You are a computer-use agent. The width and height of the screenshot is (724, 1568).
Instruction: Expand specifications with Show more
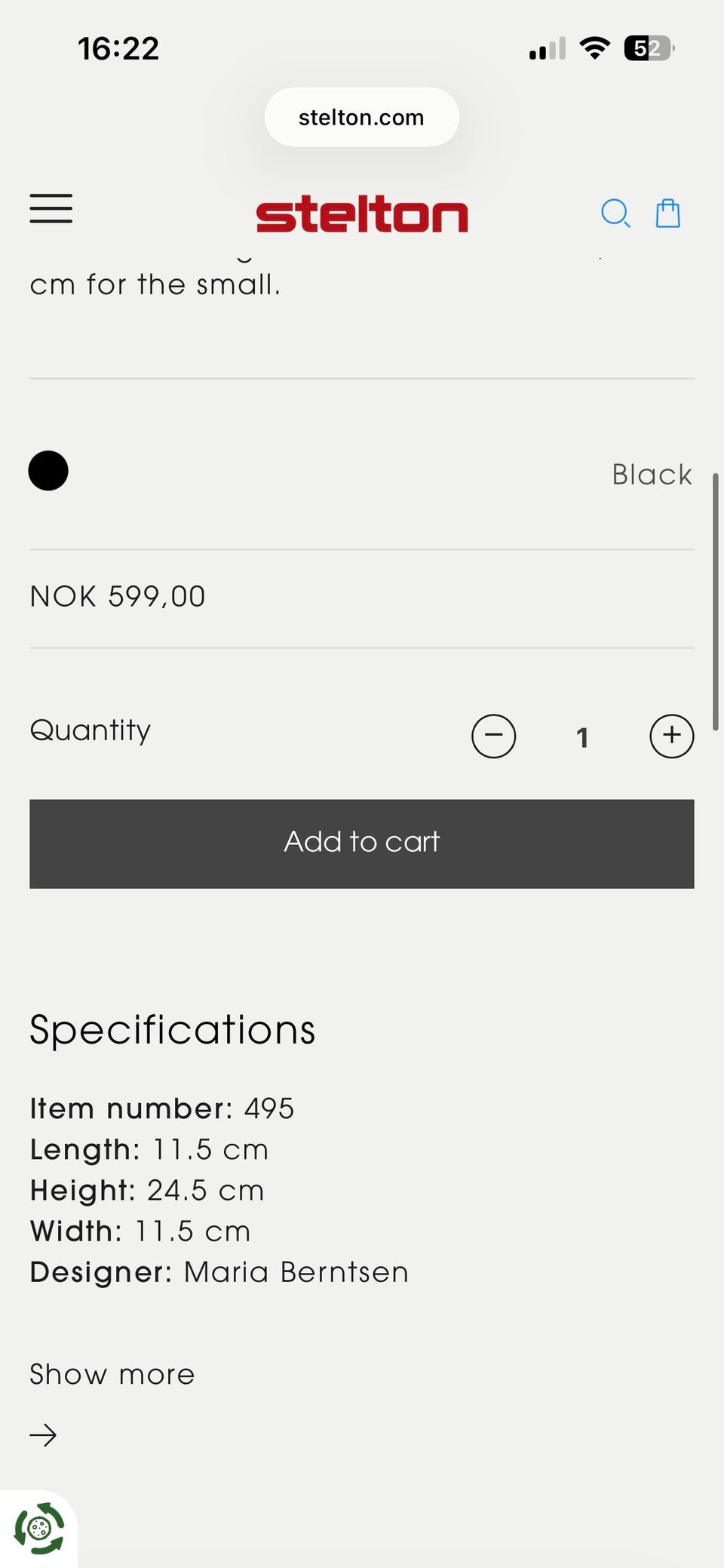[112, 1374]
